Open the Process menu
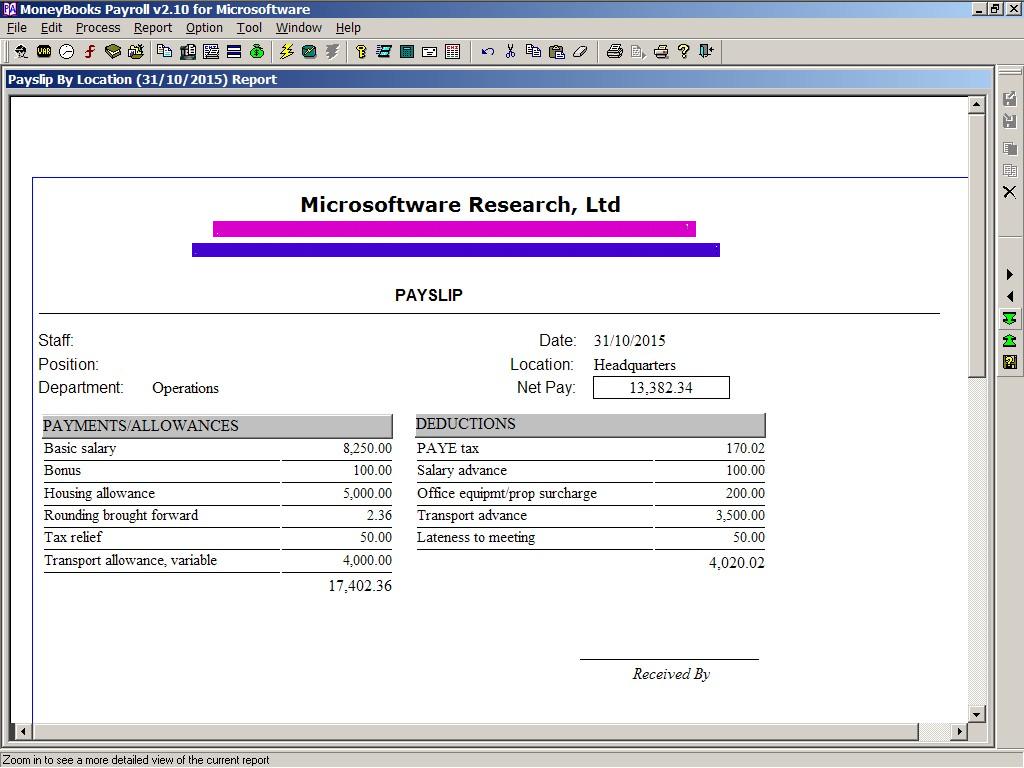Image resolution: width=1024 pixels, height=768 pixels. click(98, 28)
